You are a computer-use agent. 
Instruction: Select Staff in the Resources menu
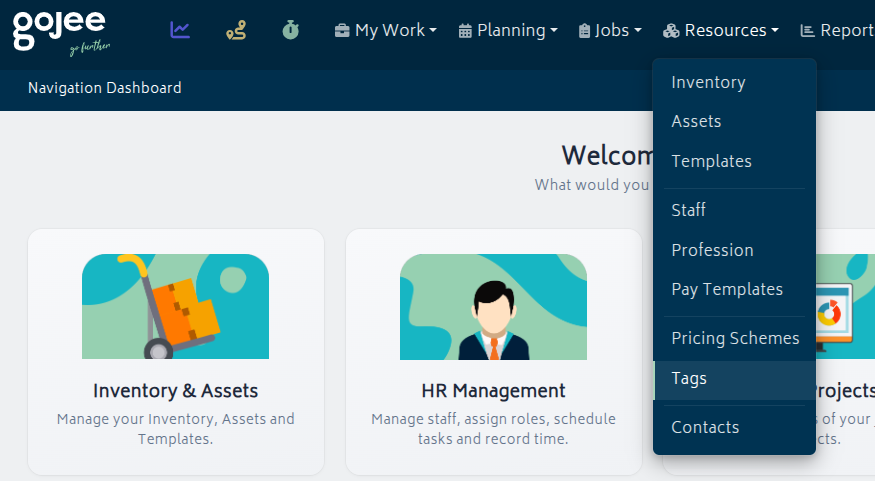[x=688, y=210]
